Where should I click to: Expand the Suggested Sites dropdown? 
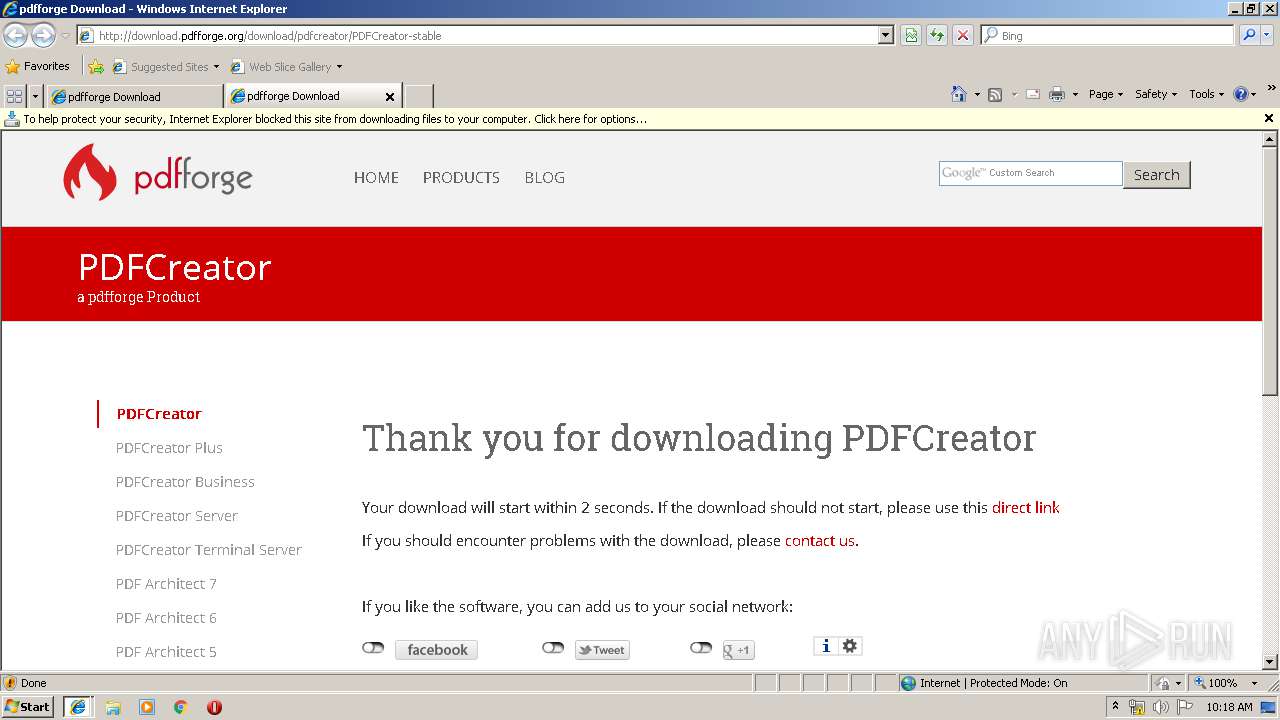click(x=216, y=67)
